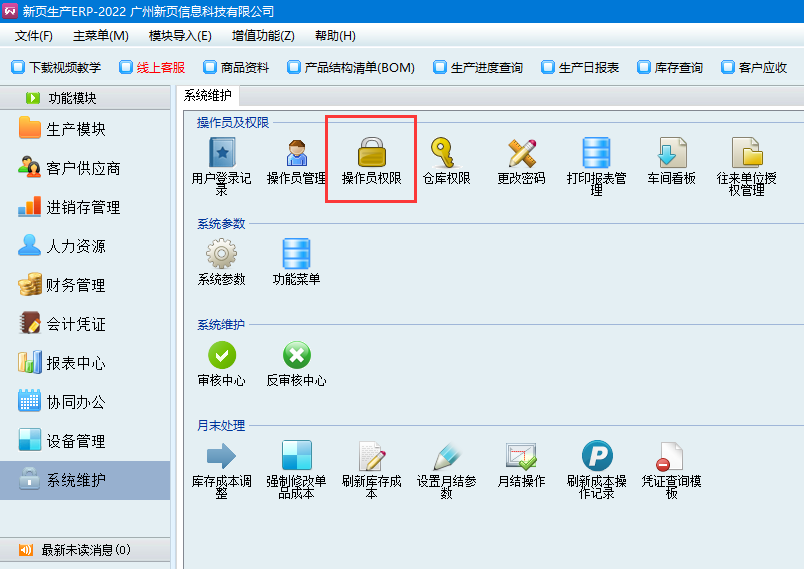Screen dimensions: 804x569
Task: Open 操作员权限 lock icon
Action: (x=371, y=154)
